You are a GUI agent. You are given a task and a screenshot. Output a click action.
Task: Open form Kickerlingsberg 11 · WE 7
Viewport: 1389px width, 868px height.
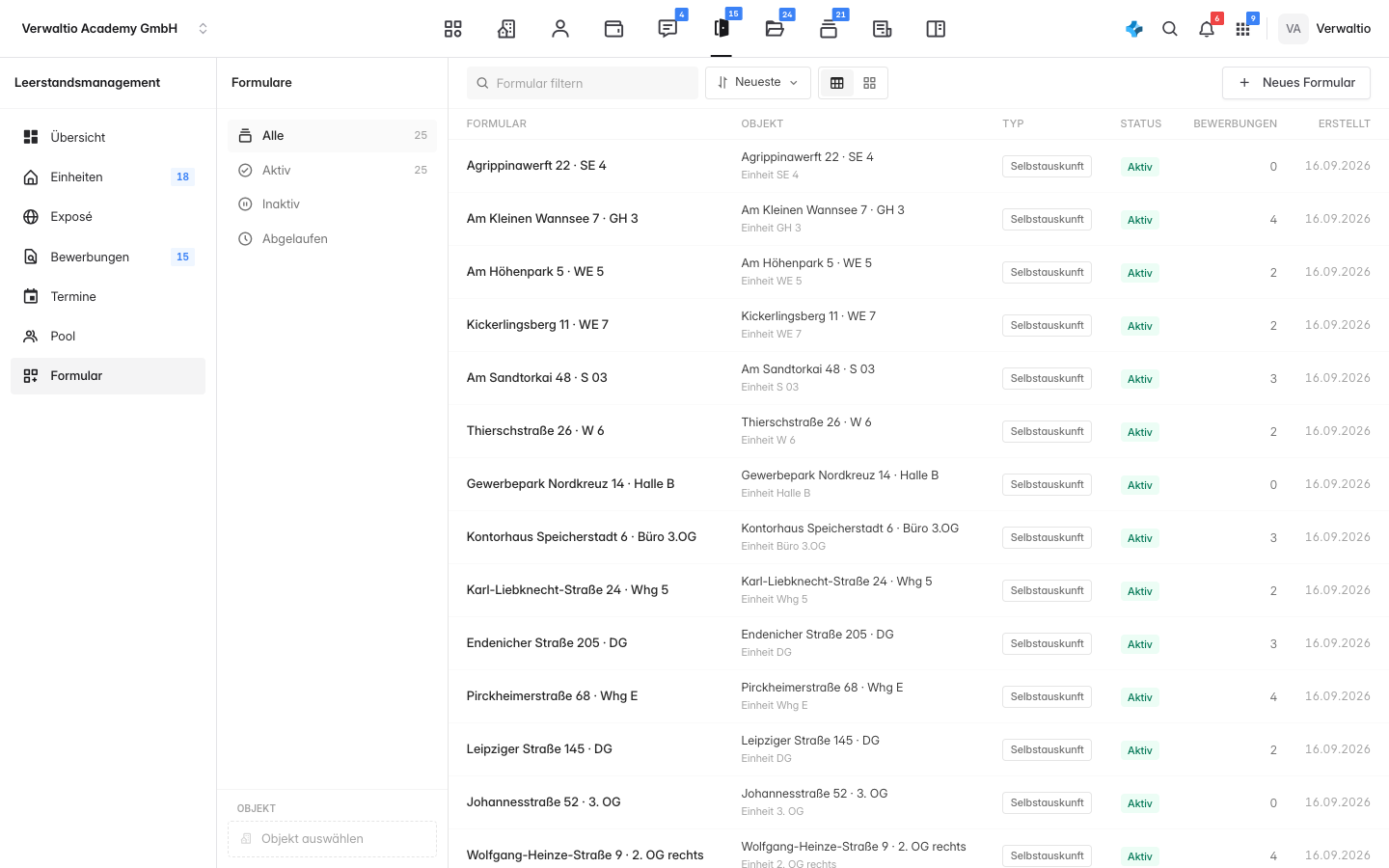[x=537, y=325]
